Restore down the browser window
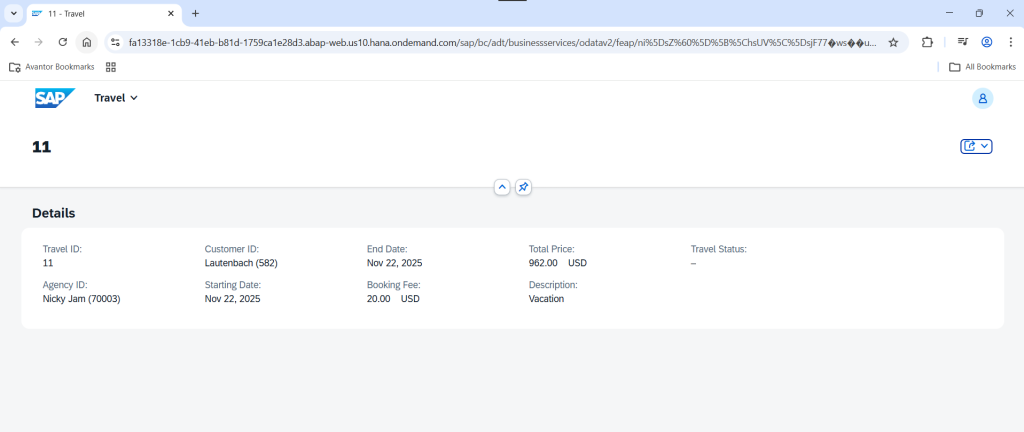This screenshot has width=1024, height=432. coord(980,13)
